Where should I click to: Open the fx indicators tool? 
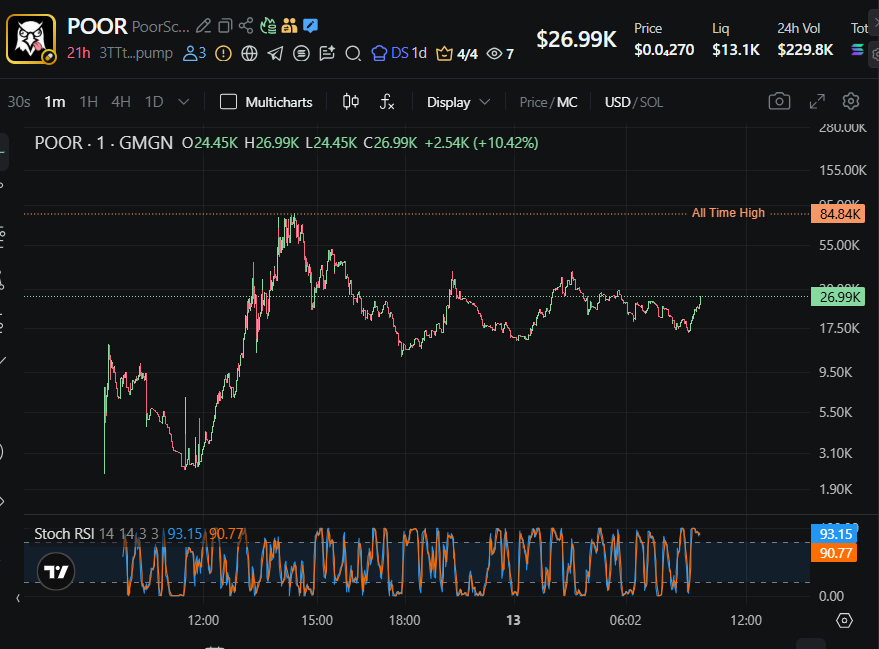pos(386,102)
